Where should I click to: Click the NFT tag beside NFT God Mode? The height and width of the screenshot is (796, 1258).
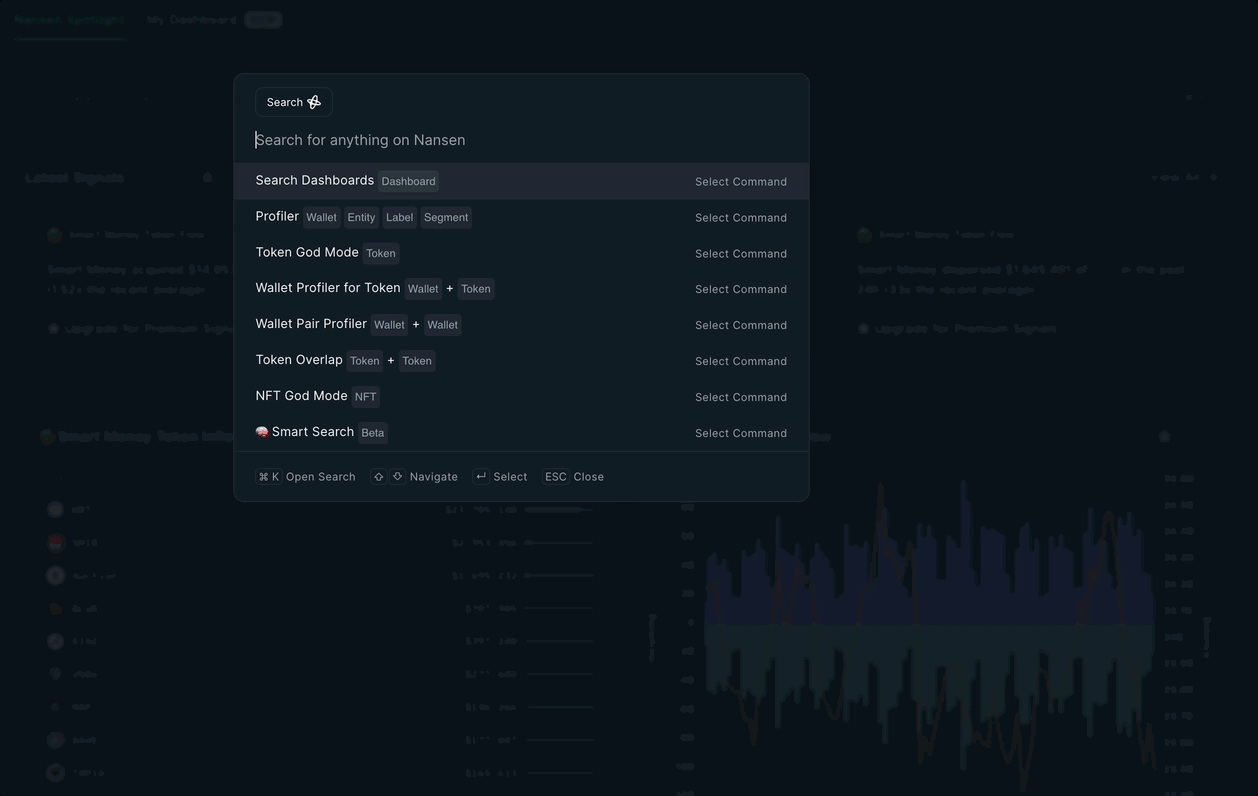coord(366,397)
